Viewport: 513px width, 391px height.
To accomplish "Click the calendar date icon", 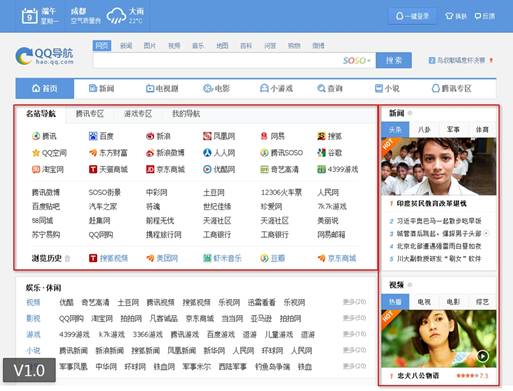I will (x=29, y=16).
